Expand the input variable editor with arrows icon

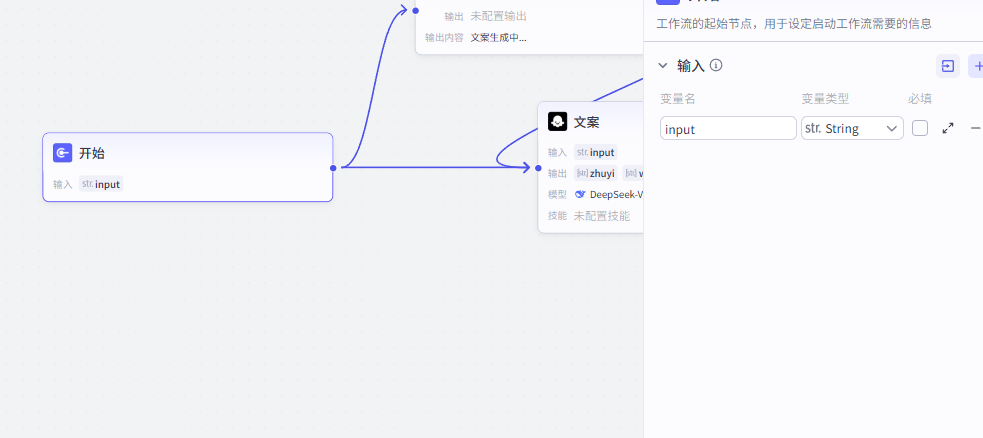(x=948, y=128)
